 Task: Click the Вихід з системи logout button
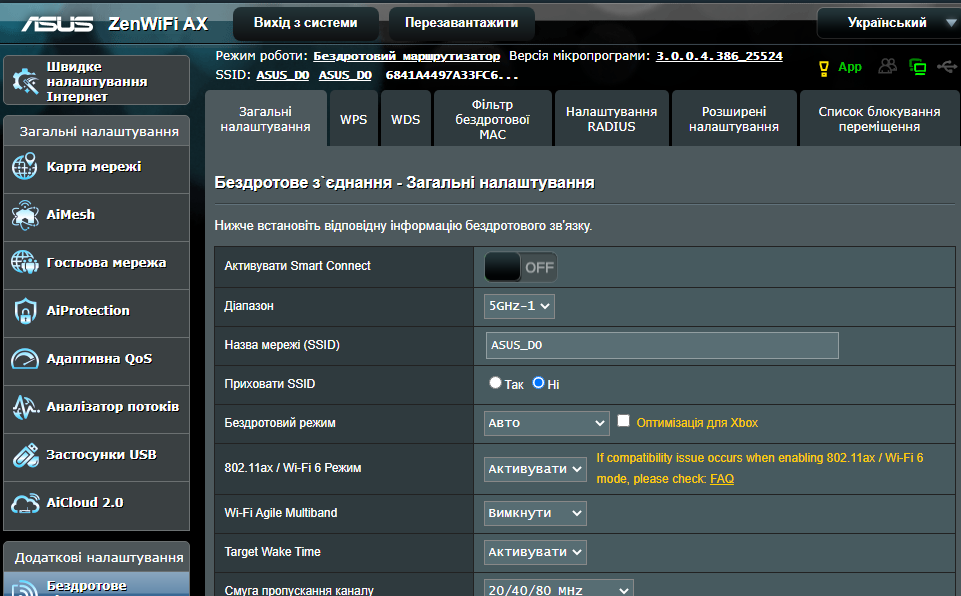click(x=306, y=23)
